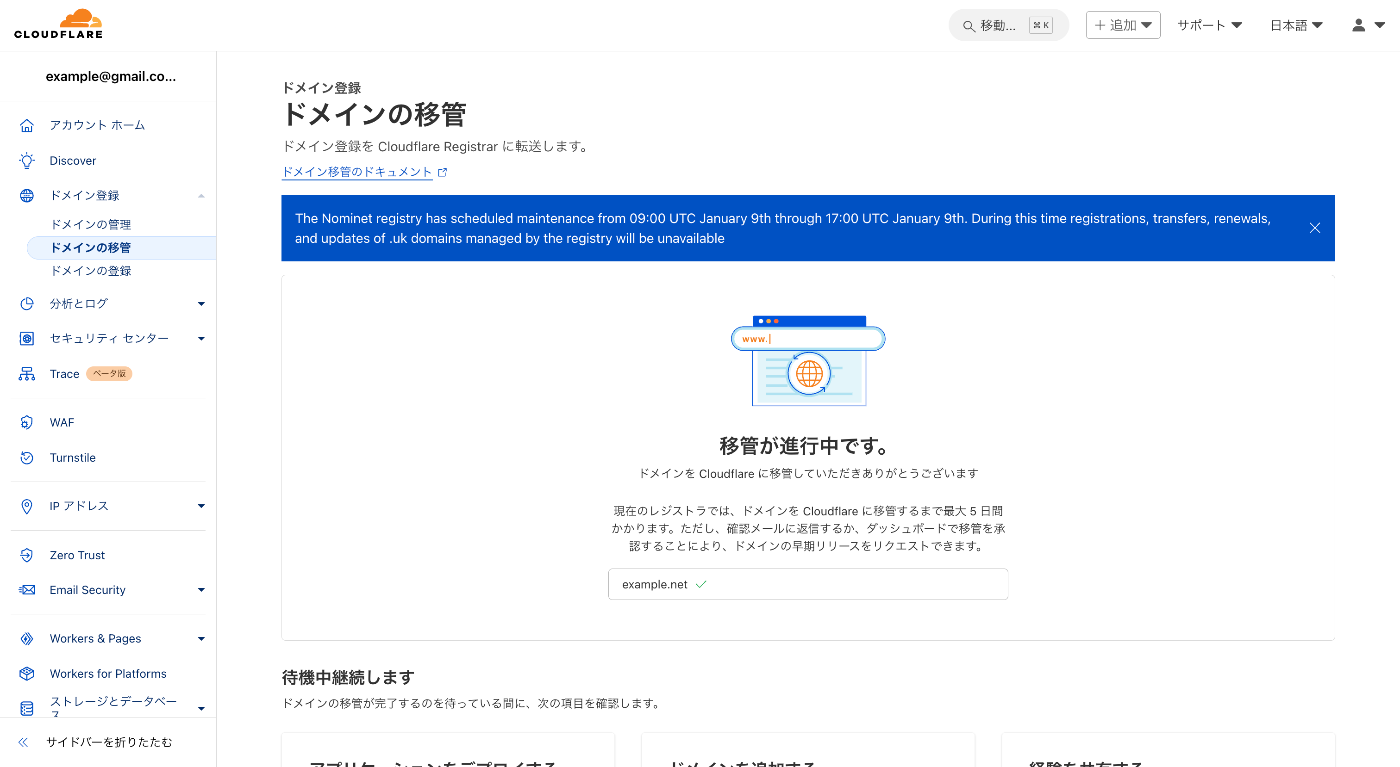Open Workers for Platforms link
Image resolution: width=1400 pixels, height=767 pixels.
pyautogui.click(x=108, y=674)
